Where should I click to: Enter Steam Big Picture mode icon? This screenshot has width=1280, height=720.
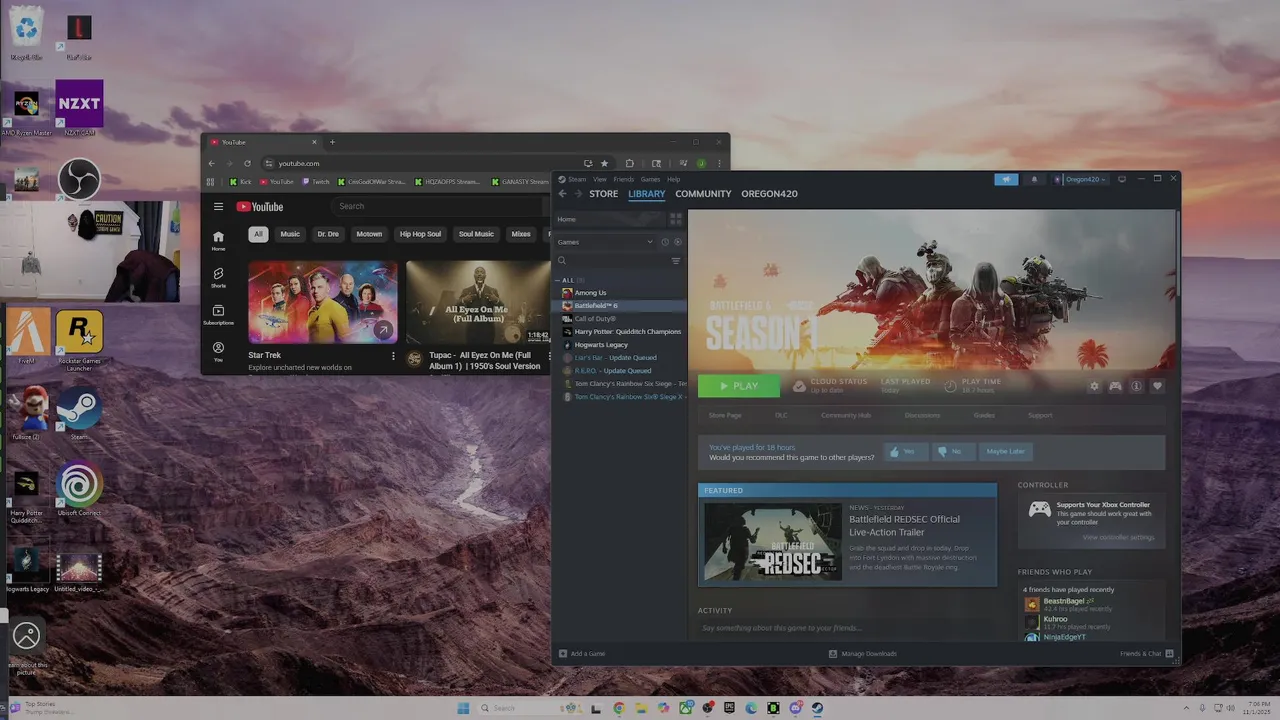tap(1122, 179)
